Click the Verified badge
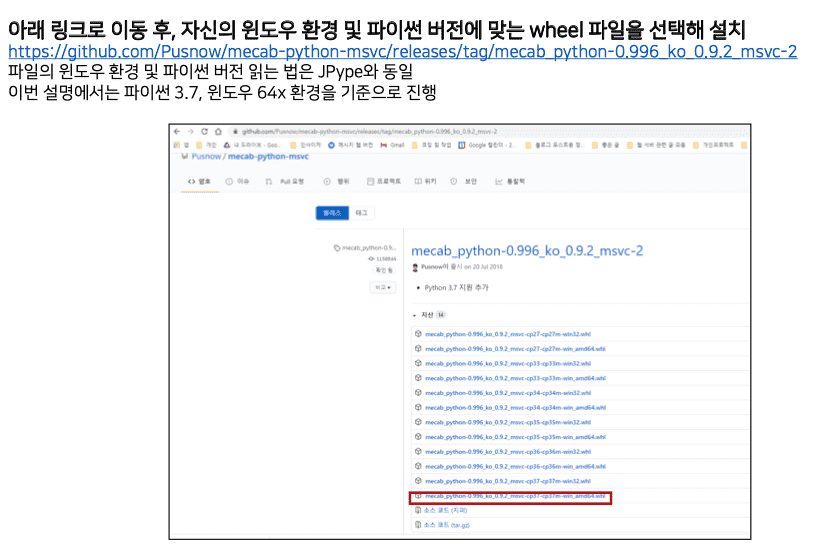 click(x=384, y=270)
